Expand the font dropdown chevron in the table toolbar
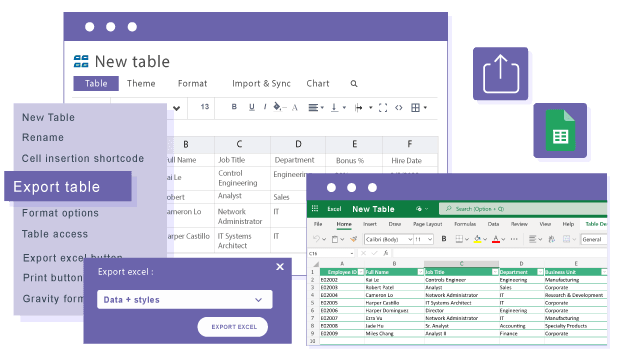 (176, 108)
